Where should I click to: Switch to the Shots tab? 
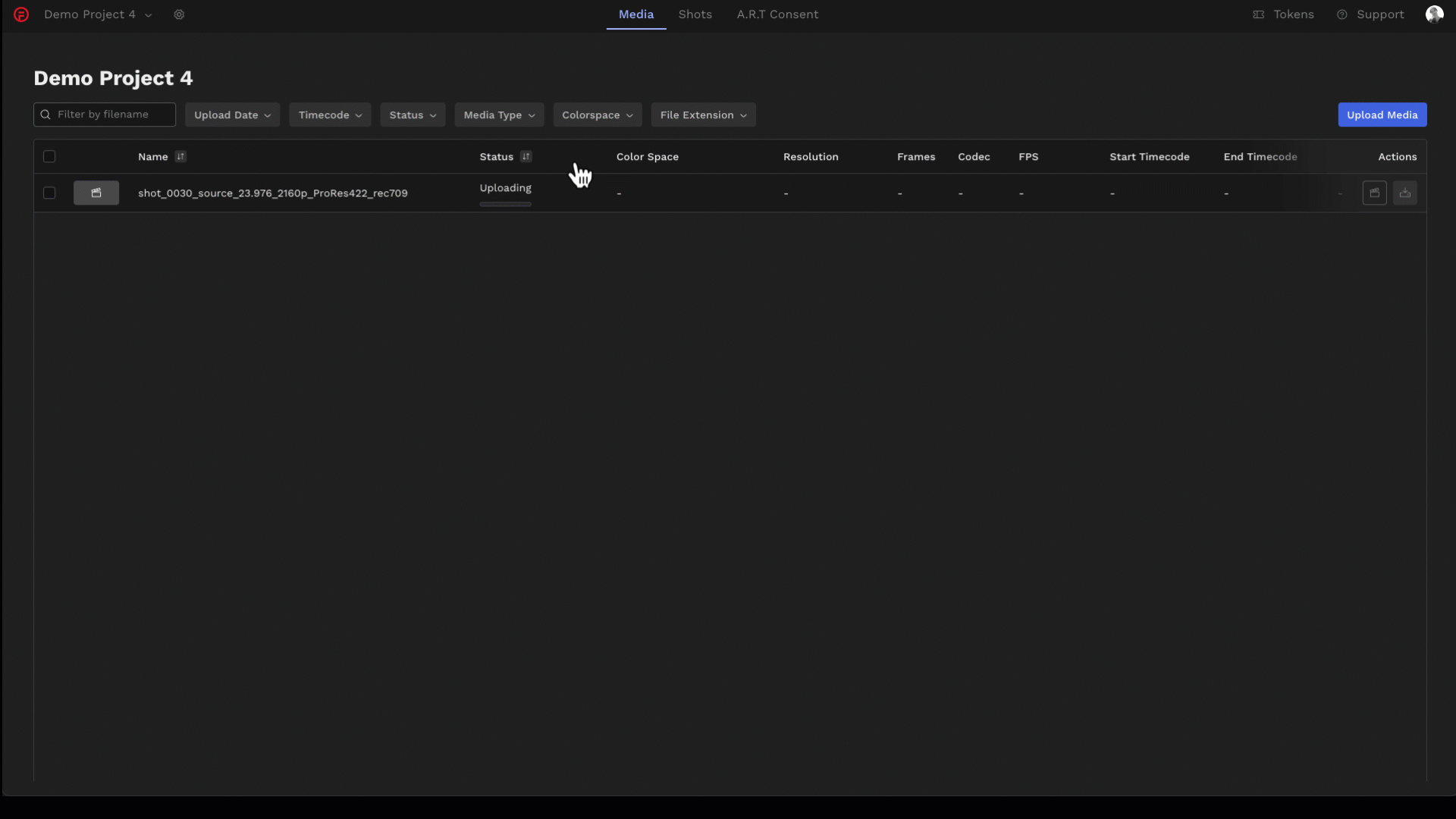click(x=695, y=14)
